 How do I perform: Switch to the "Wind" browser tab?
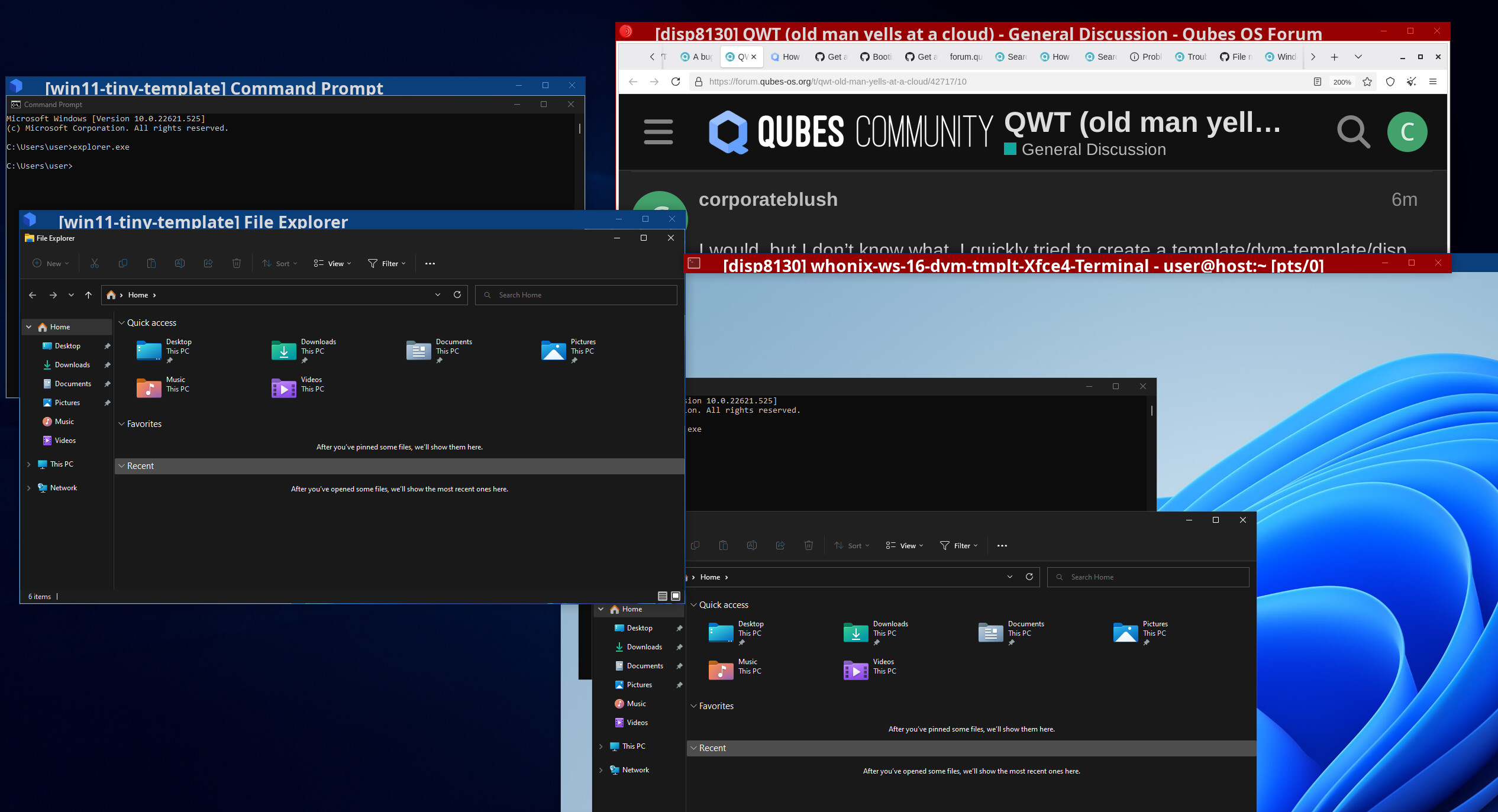(1281, 57)
